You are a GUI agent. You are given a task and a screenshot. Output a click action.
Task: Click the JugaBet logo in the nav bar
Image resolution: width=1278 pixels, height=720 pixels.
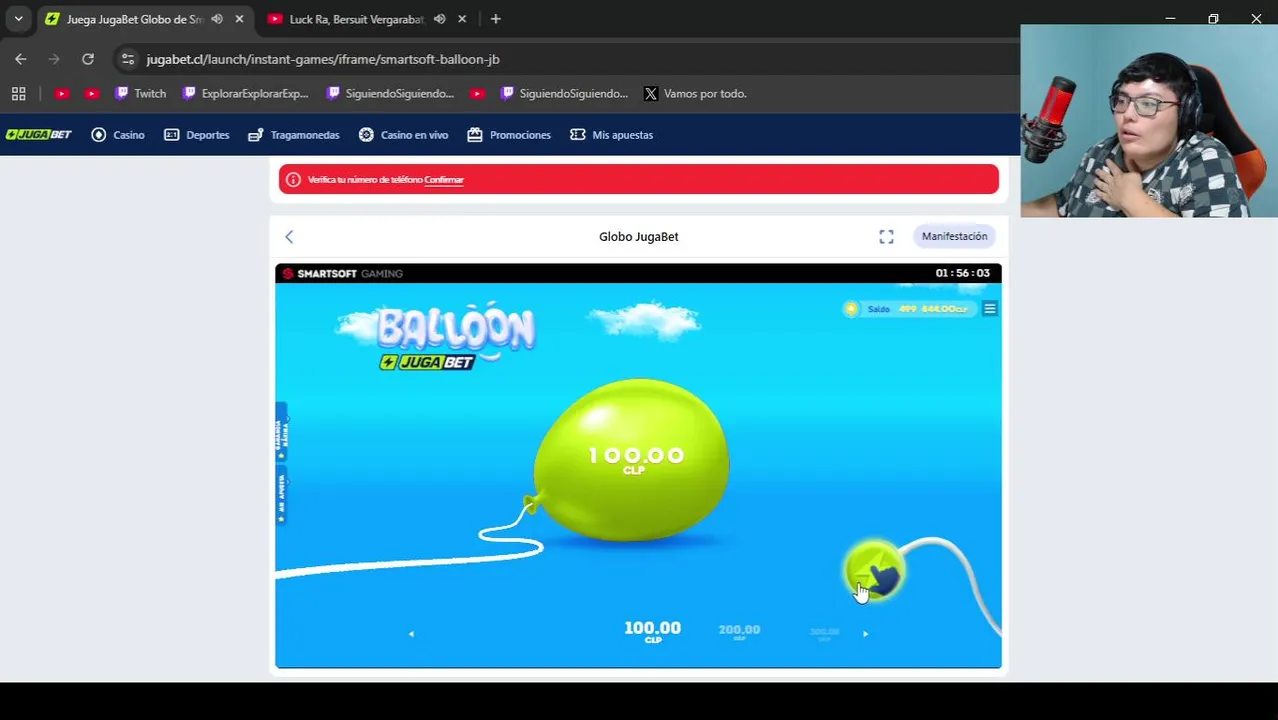pyautogui.click(x=38, y=135)
